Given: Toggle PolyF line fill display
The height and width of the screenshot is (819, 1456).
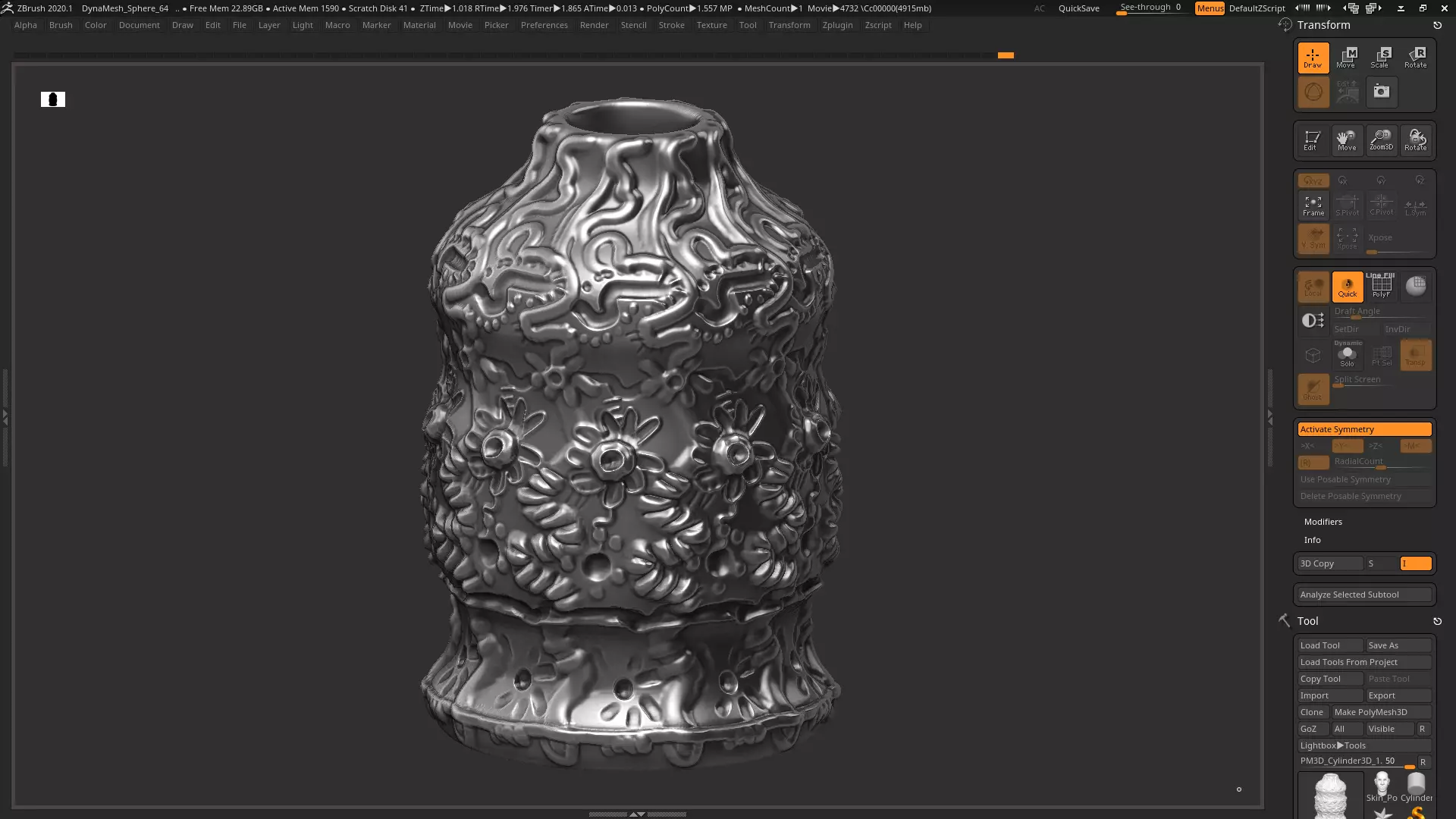Looking at the screenshot, I should click(x=1381, y=286).
